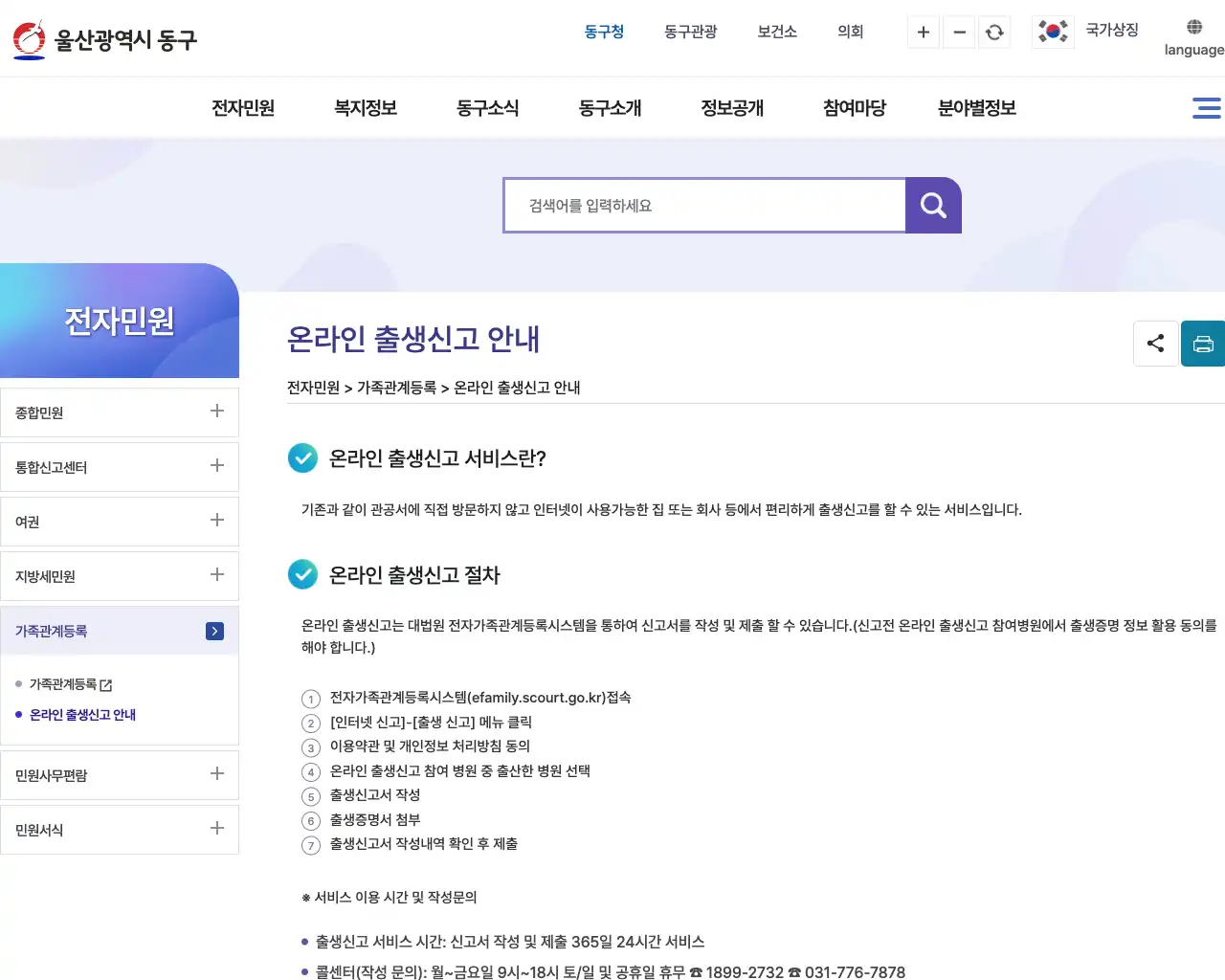The height and width of the screenshot is (980, 1225).
Task: Click text 전자가족관계등록시스템(efamily.scourt.go.kr)접속
Action: tap(480, 698)
